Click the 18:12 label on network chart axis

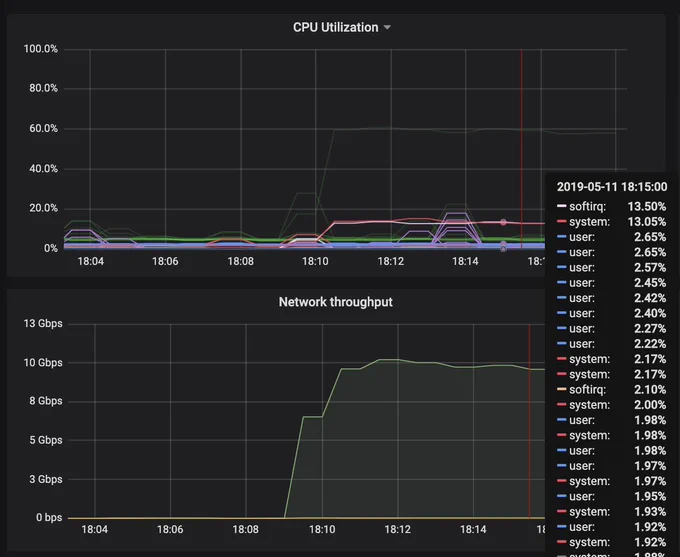pyautogui.click(x=398, y=530)
